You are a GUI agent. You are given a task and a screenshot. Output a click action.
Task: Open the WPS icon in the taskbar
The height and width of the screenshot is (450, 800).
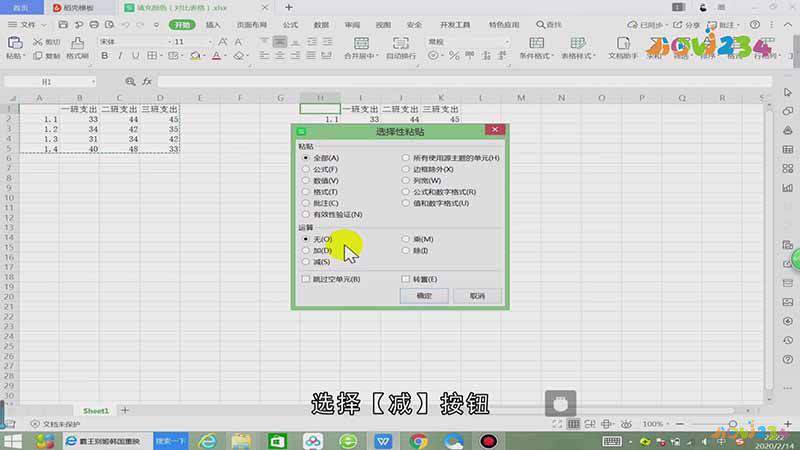[x=383, y=441]
